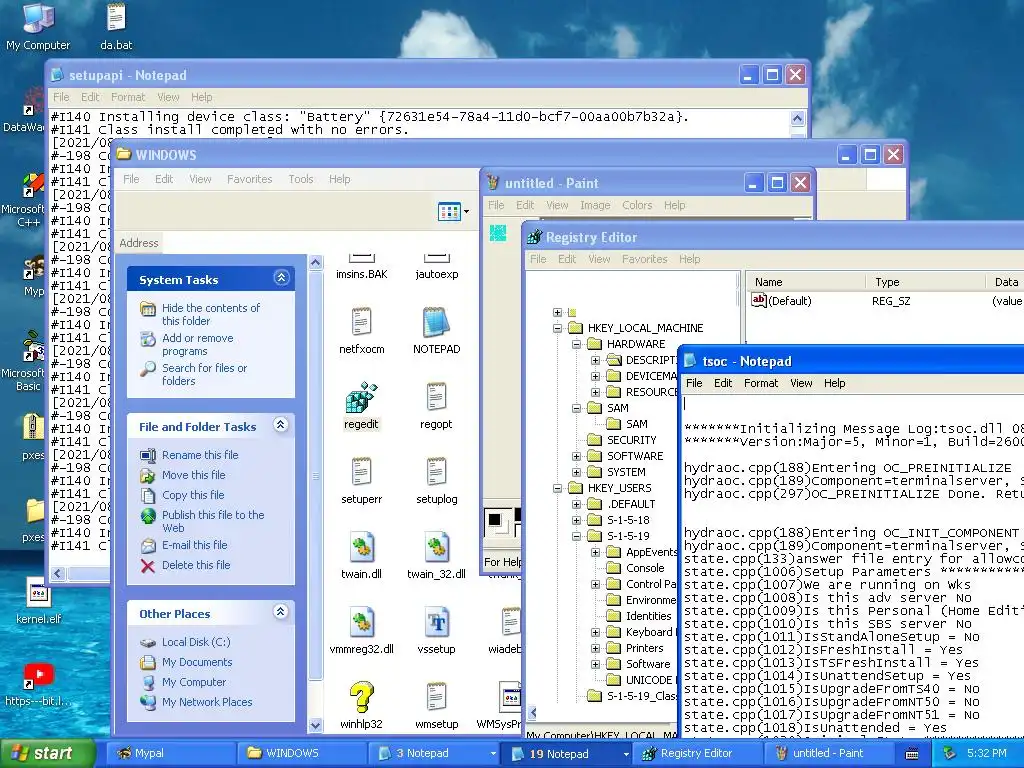
Task: Open kernel.elf desktop icon
Action: 38,602
